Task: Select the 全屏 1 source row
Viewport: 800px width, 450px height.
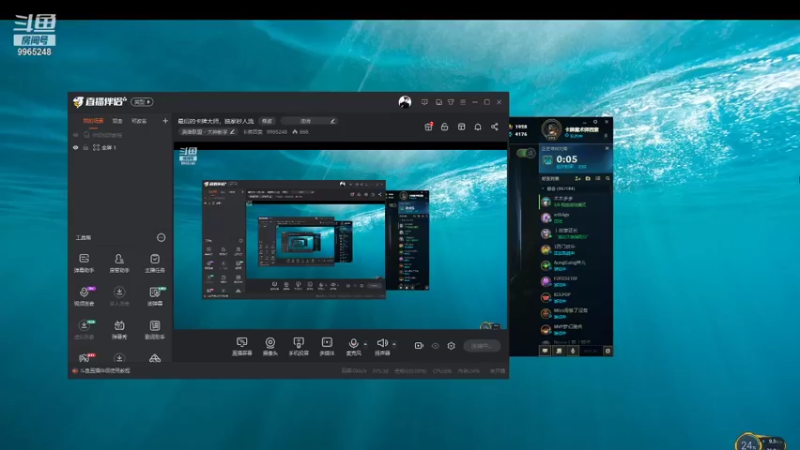Action: click(120, 147)
